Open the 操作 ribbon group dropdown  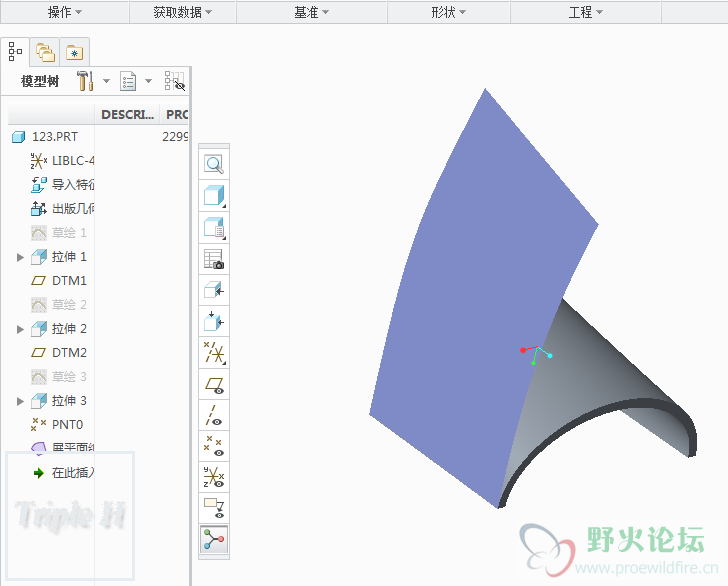click(x=65, y=12)
